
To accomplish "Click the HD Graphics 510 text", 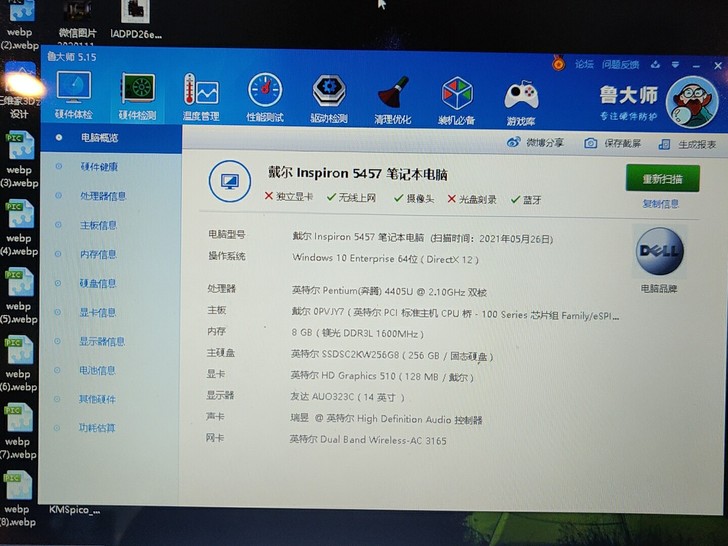I will tap(382, 376).
